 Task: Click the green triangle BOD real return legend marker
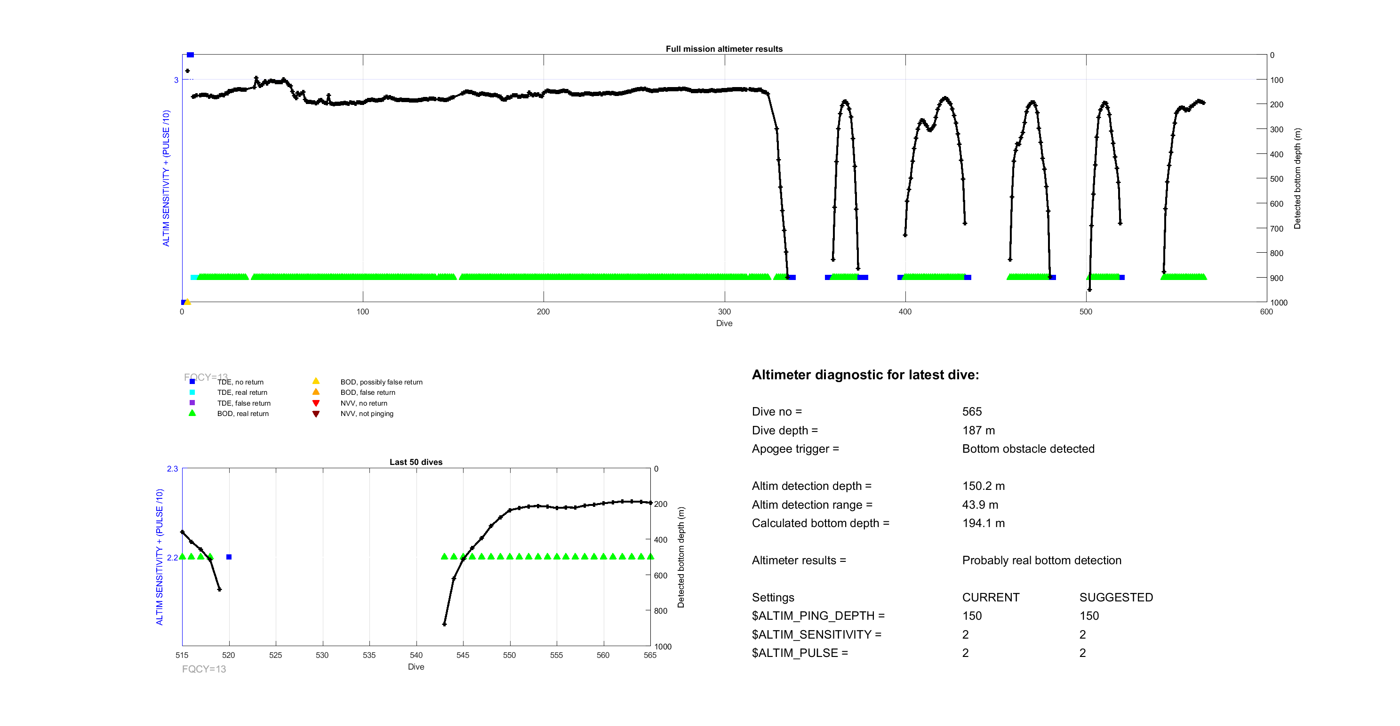point(193,413)
